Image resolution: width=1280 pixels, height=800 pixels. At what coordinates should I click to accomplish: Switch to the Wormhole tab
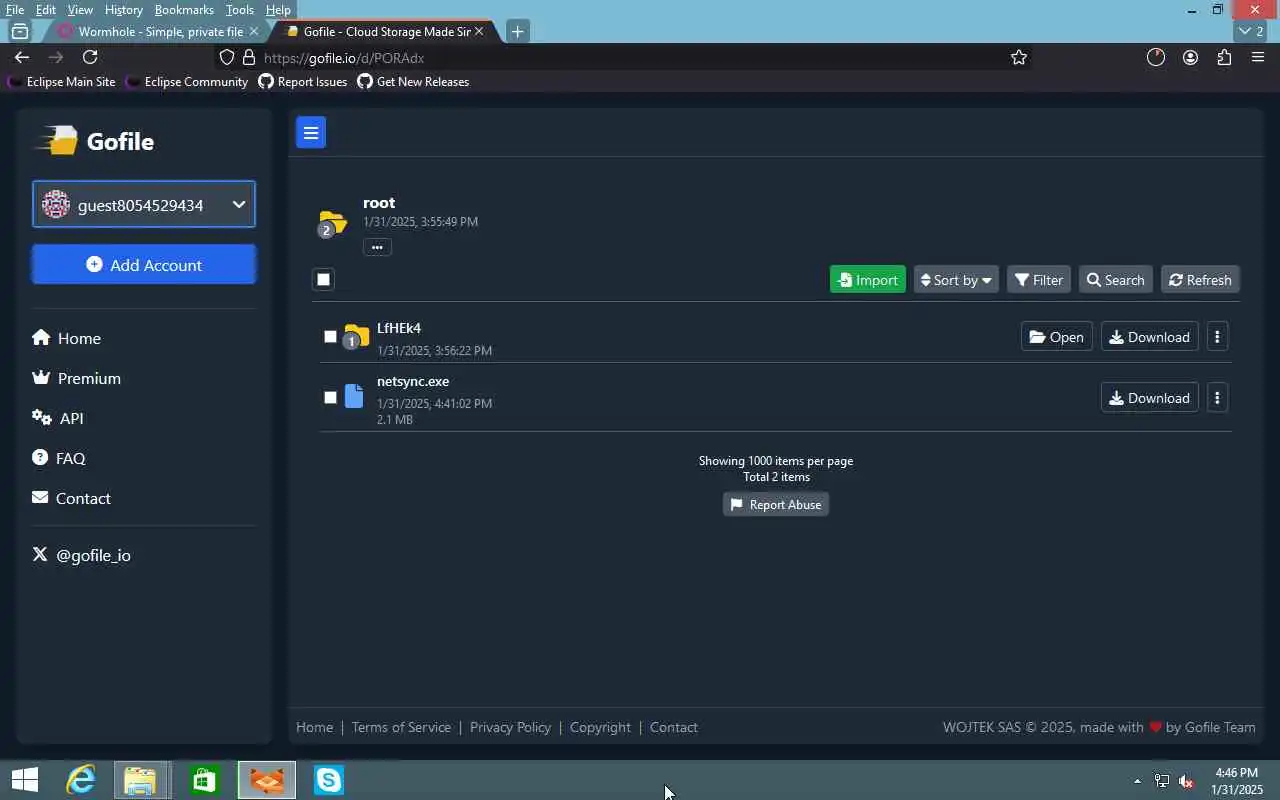click(x=158, y=32)
